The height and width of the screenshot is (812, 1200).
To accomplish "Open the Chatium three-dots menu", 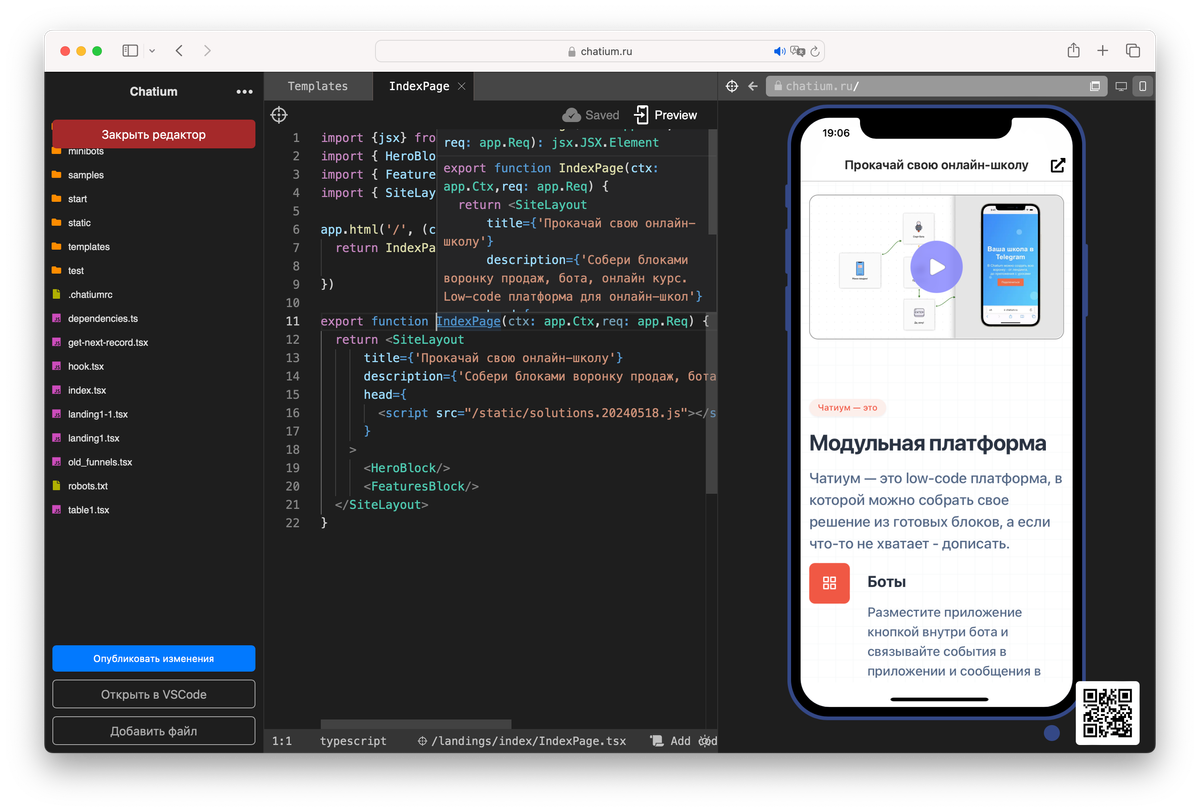I will 245,92.
